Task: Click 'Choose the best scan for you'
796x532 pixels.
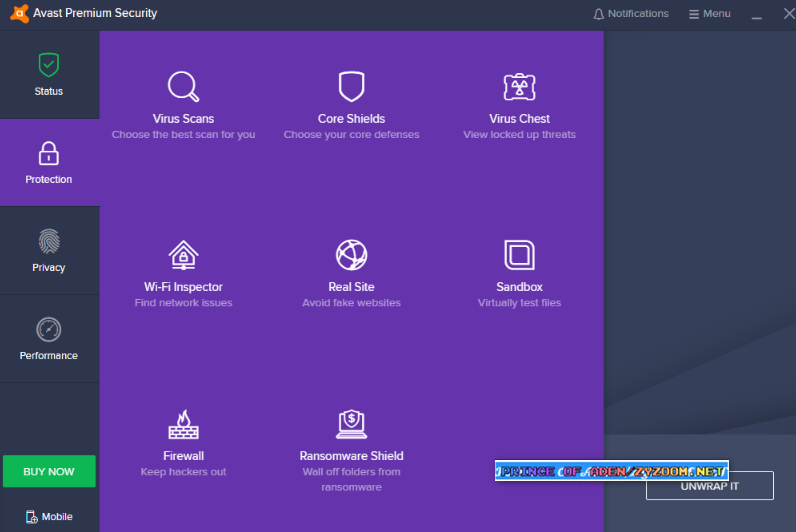Action: (183, 135)
